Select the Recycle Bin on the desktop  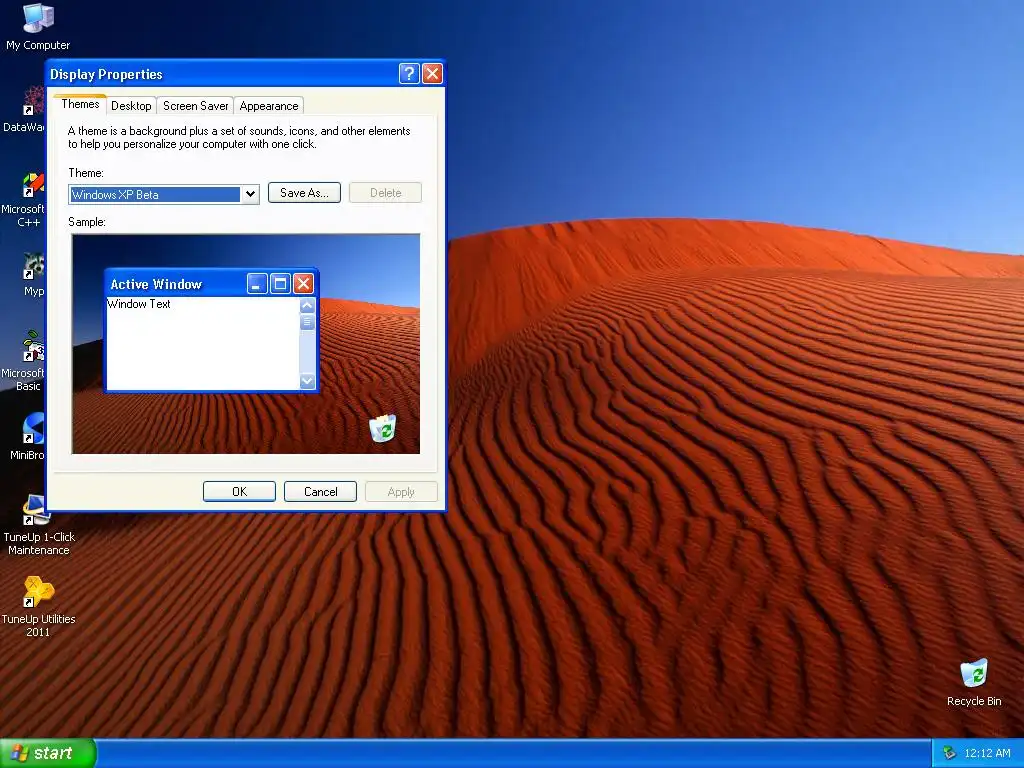pyautogui.click(x=974, y=682)
